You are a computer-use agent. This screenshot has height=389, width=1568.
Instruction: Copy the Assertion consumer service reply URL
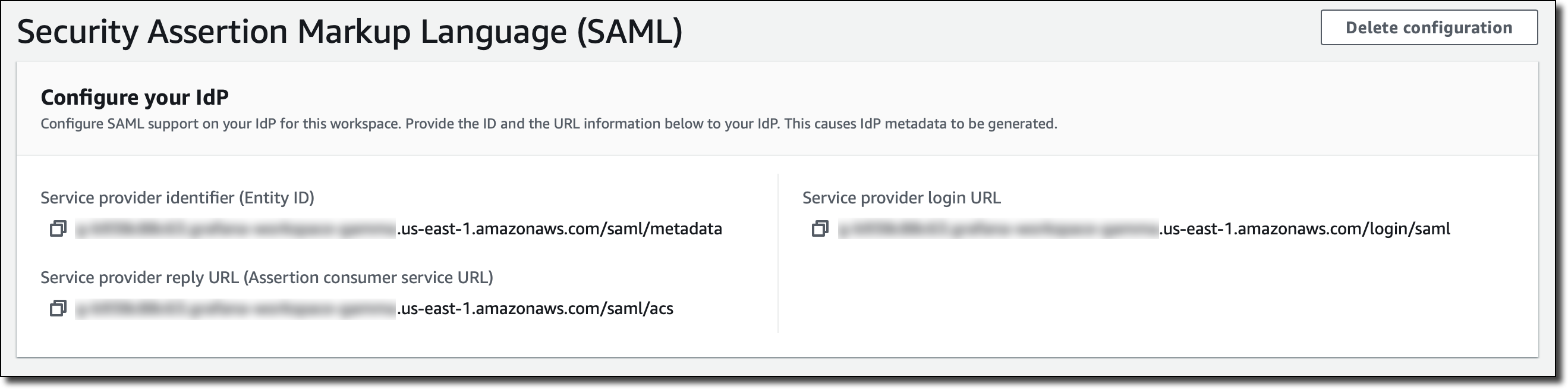pyautogui.click(x=58, y=309)
